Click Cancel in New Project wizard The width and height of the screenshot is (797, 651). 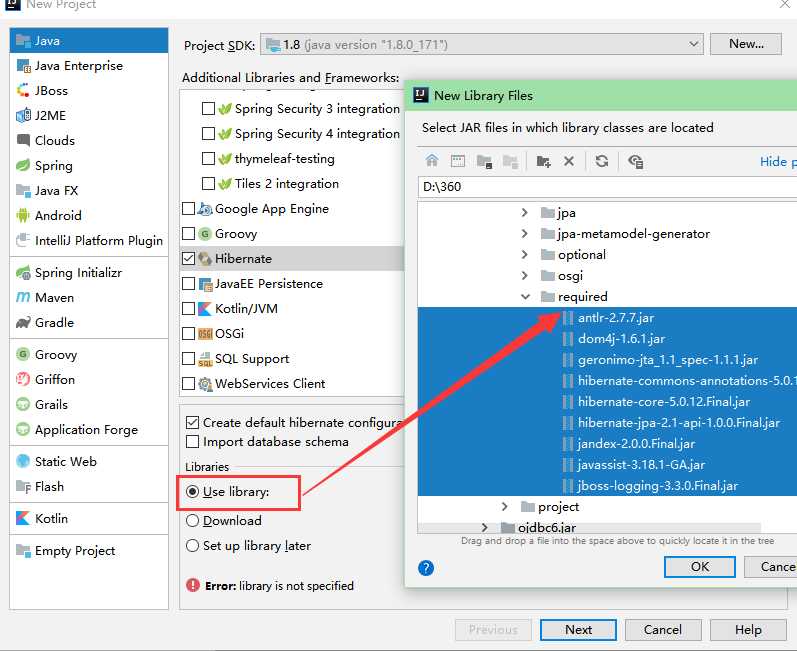click(x=663, y=630)
